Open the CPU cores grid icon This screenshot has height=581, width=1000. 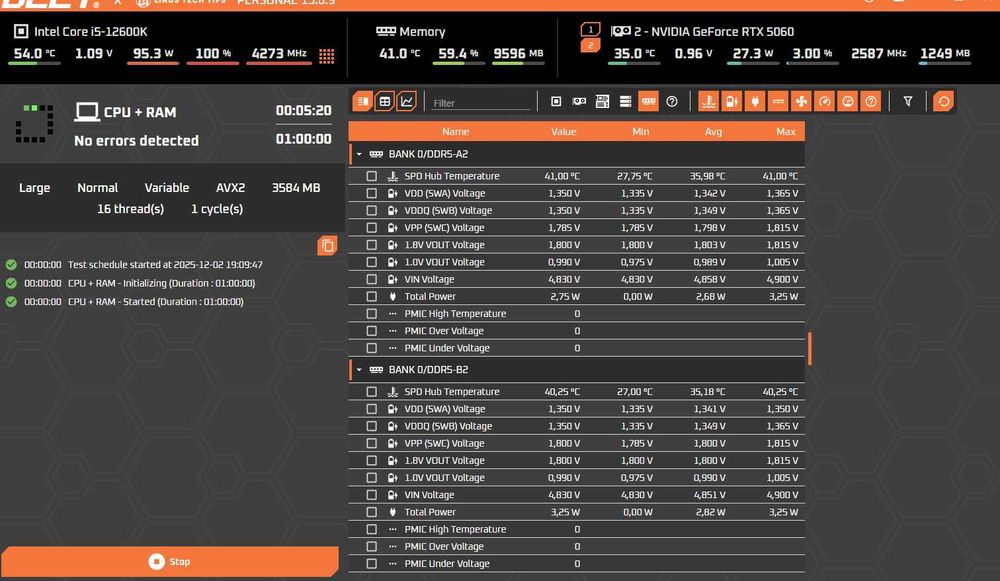pos(327,56)
